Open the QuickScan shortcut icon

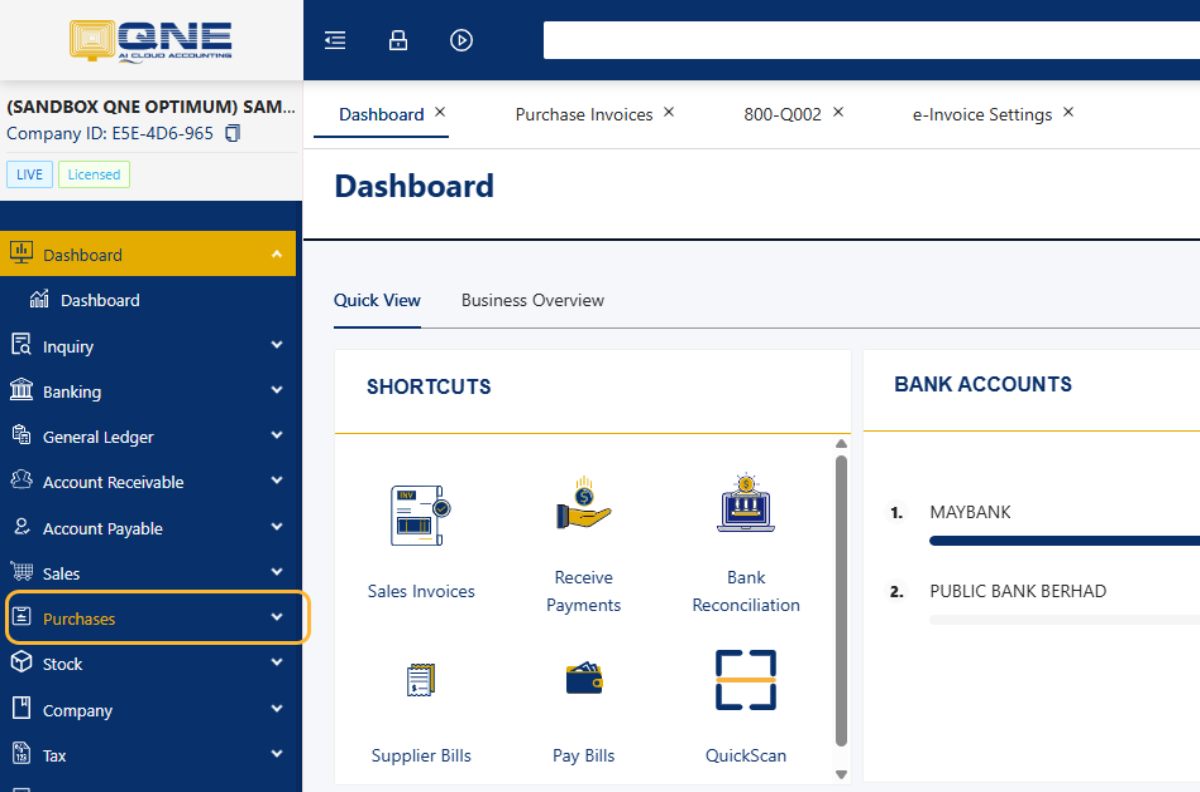point(746,680)
